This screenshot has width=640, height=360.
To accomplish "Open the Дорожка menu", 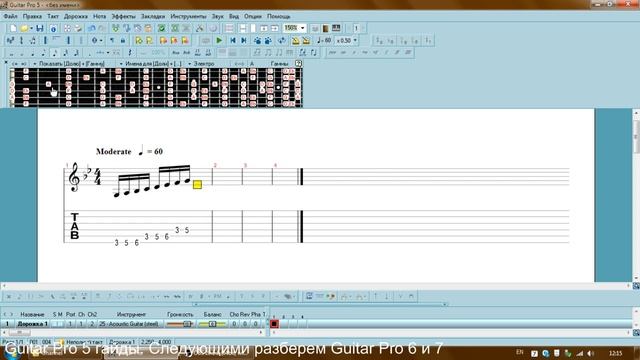I will [76, 16].
